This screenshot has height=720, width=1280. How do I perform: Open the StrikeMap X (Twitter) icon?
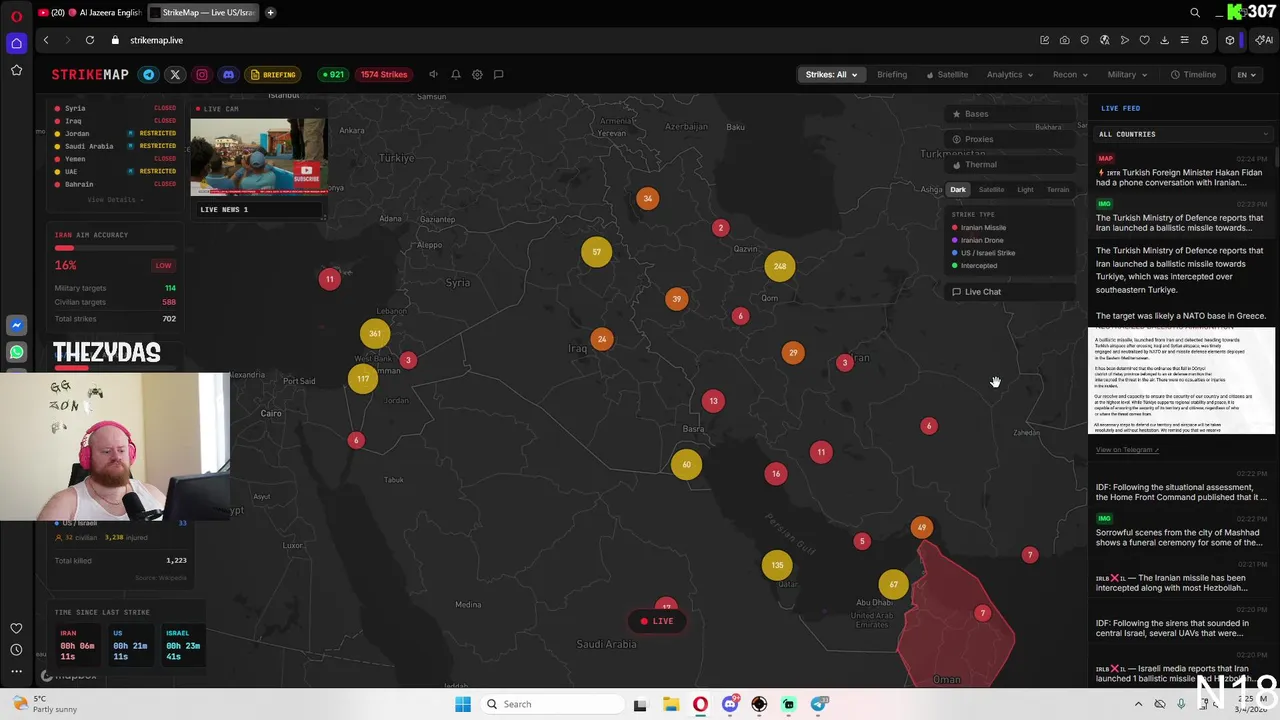point(175,74)
